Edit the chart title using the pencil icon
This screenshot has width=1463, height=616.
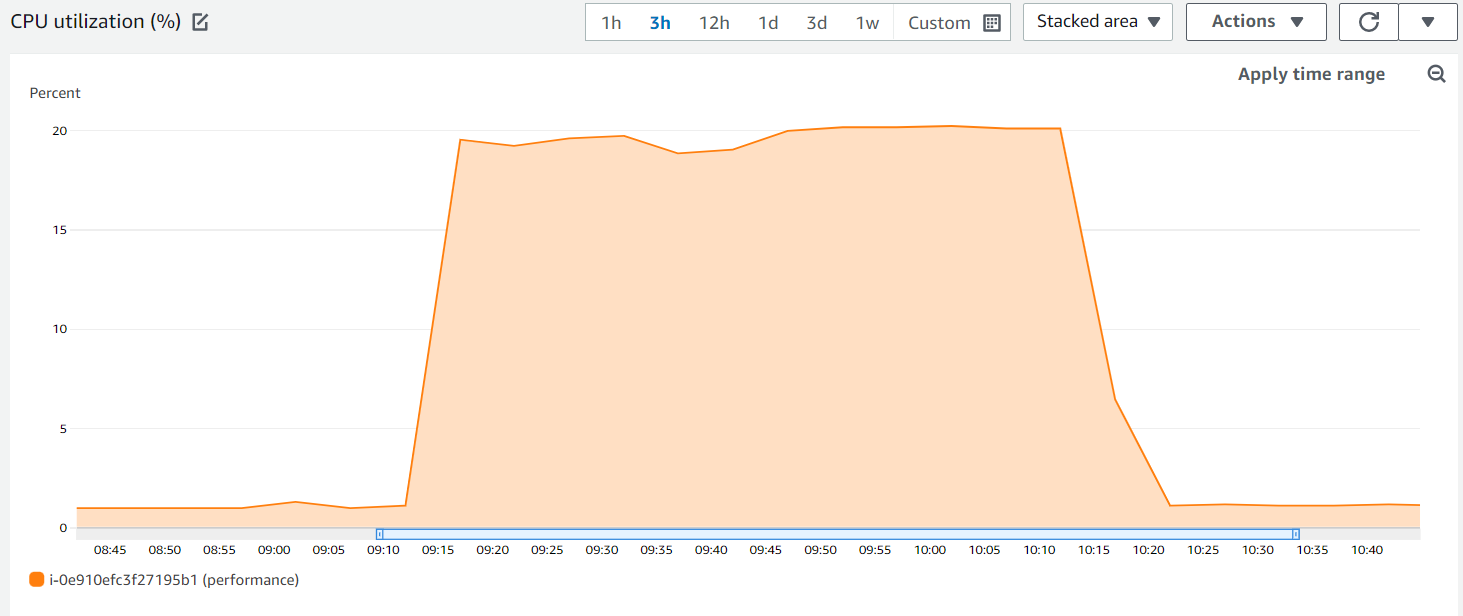(199, 21)
